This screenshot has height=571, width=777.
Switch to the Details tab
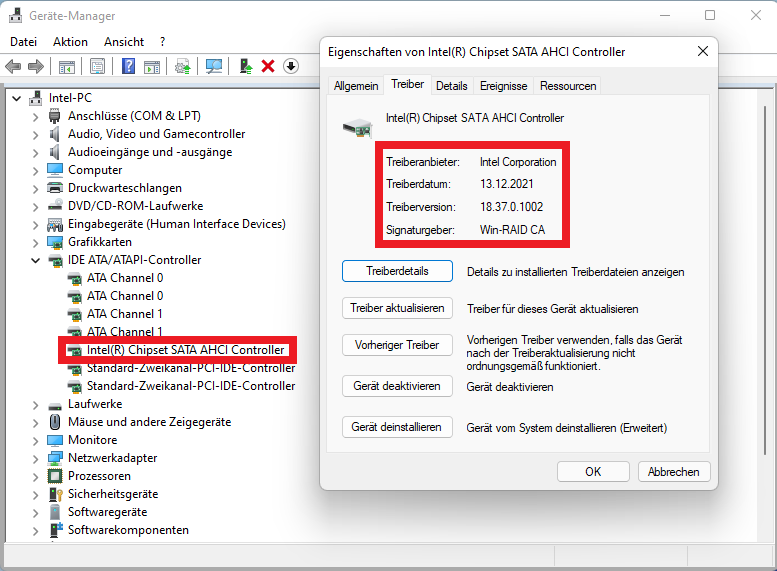tap(451, 86)
